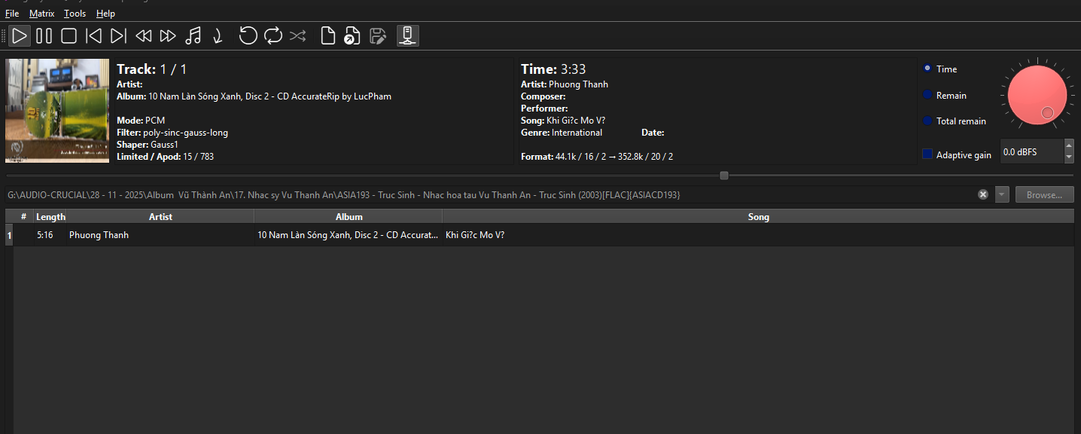Click the save-with-pencil disk icon
Viewport: 1081px width, 434px height.
(377, 36)
